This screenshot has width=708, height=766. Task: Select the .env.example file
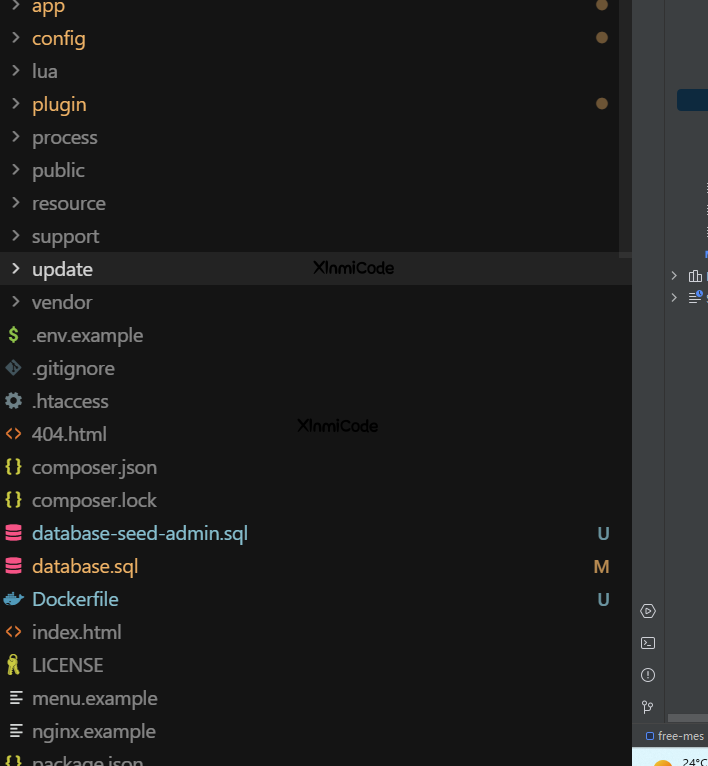click(87, 335)
